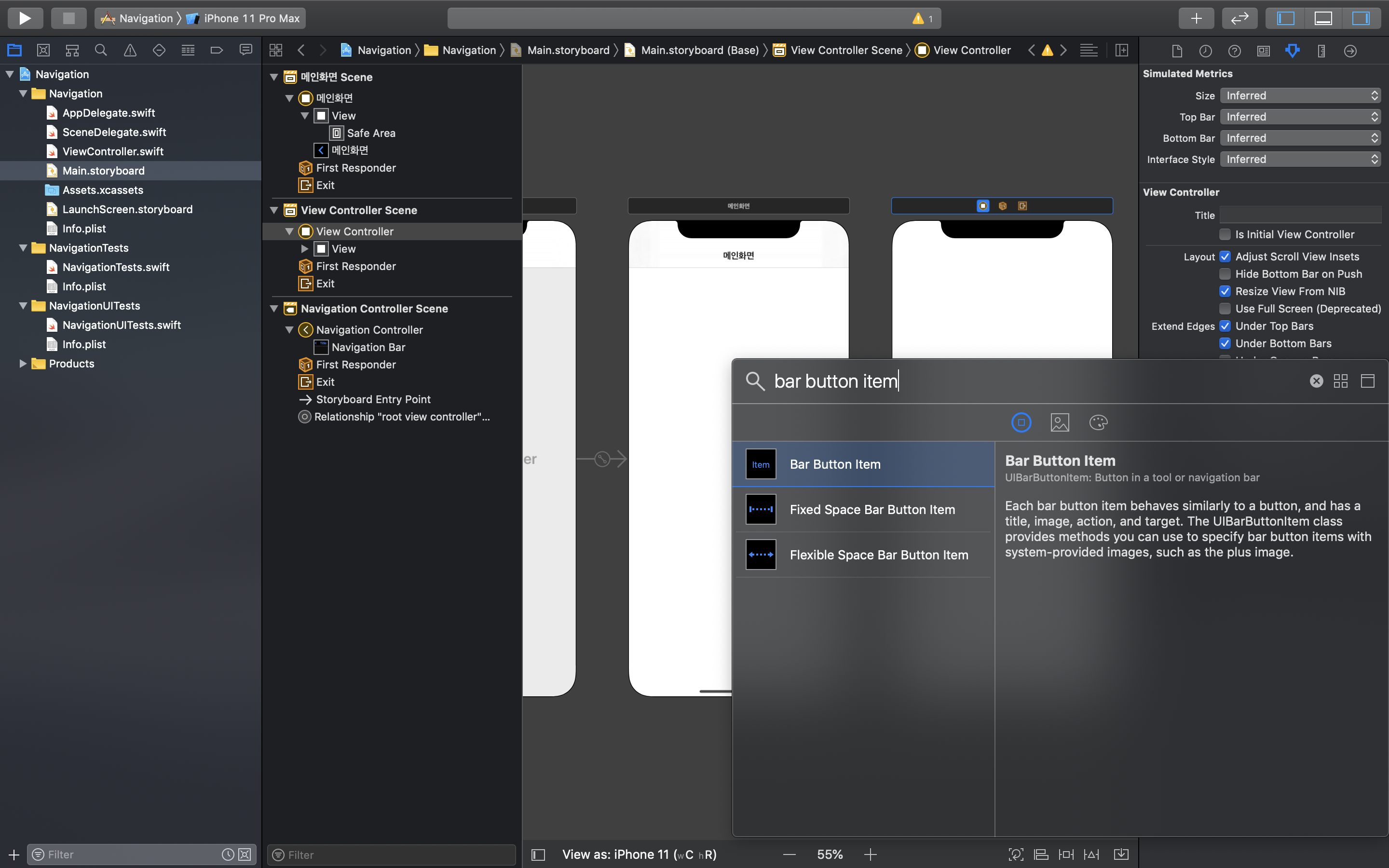Open the Issue navigator warning icon
Screen dimensions: 1389x868
click(130, 51)
